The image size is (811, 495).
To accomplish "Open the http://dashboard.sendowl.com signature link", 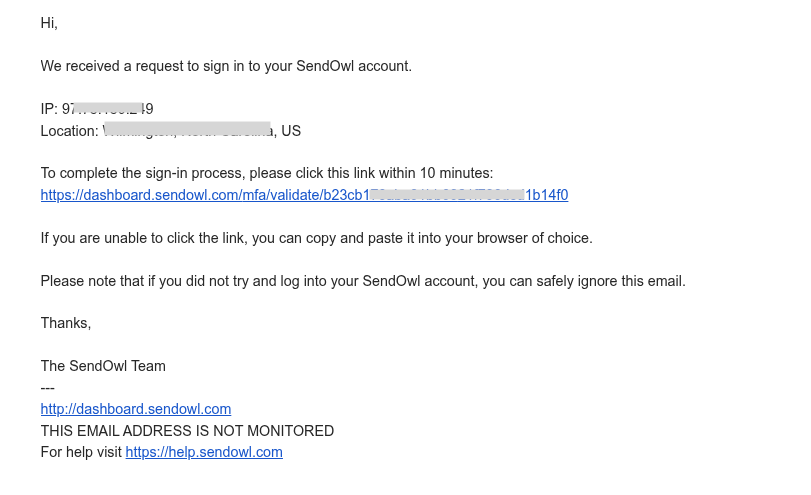I will click(136, 409).
